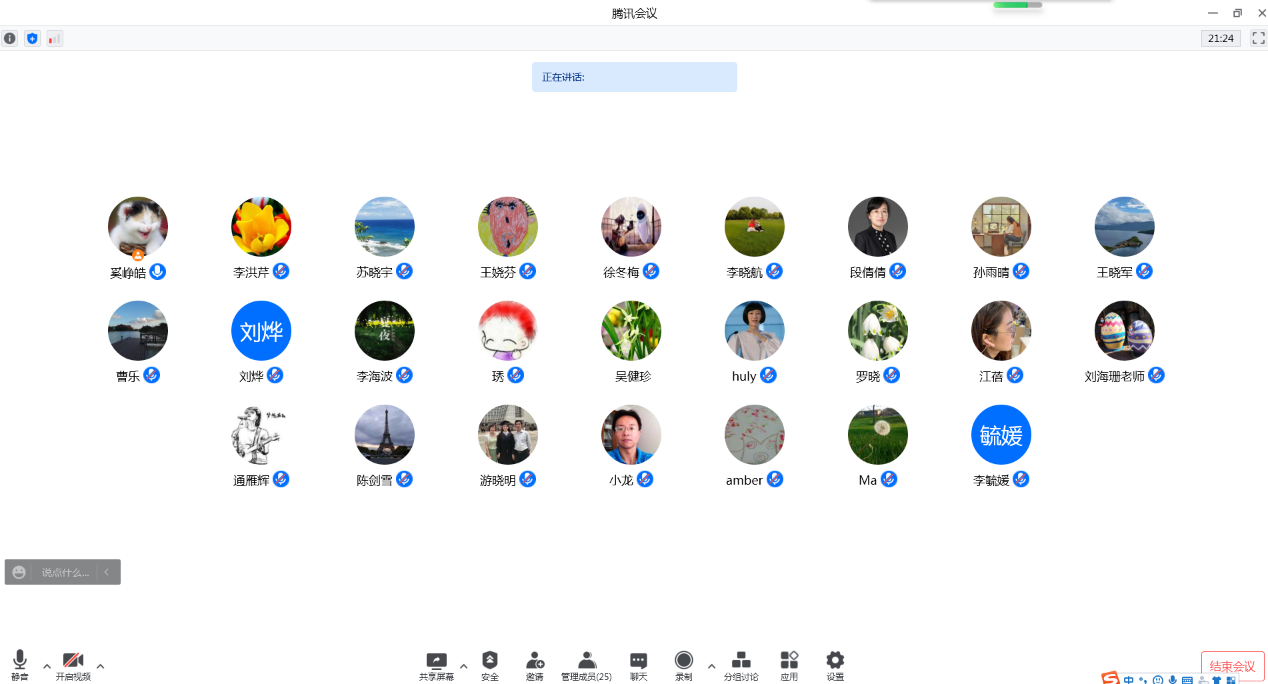
Task: Click the Invite (邀请) icon
Action: pyautogui.click(x=535, y=665)
